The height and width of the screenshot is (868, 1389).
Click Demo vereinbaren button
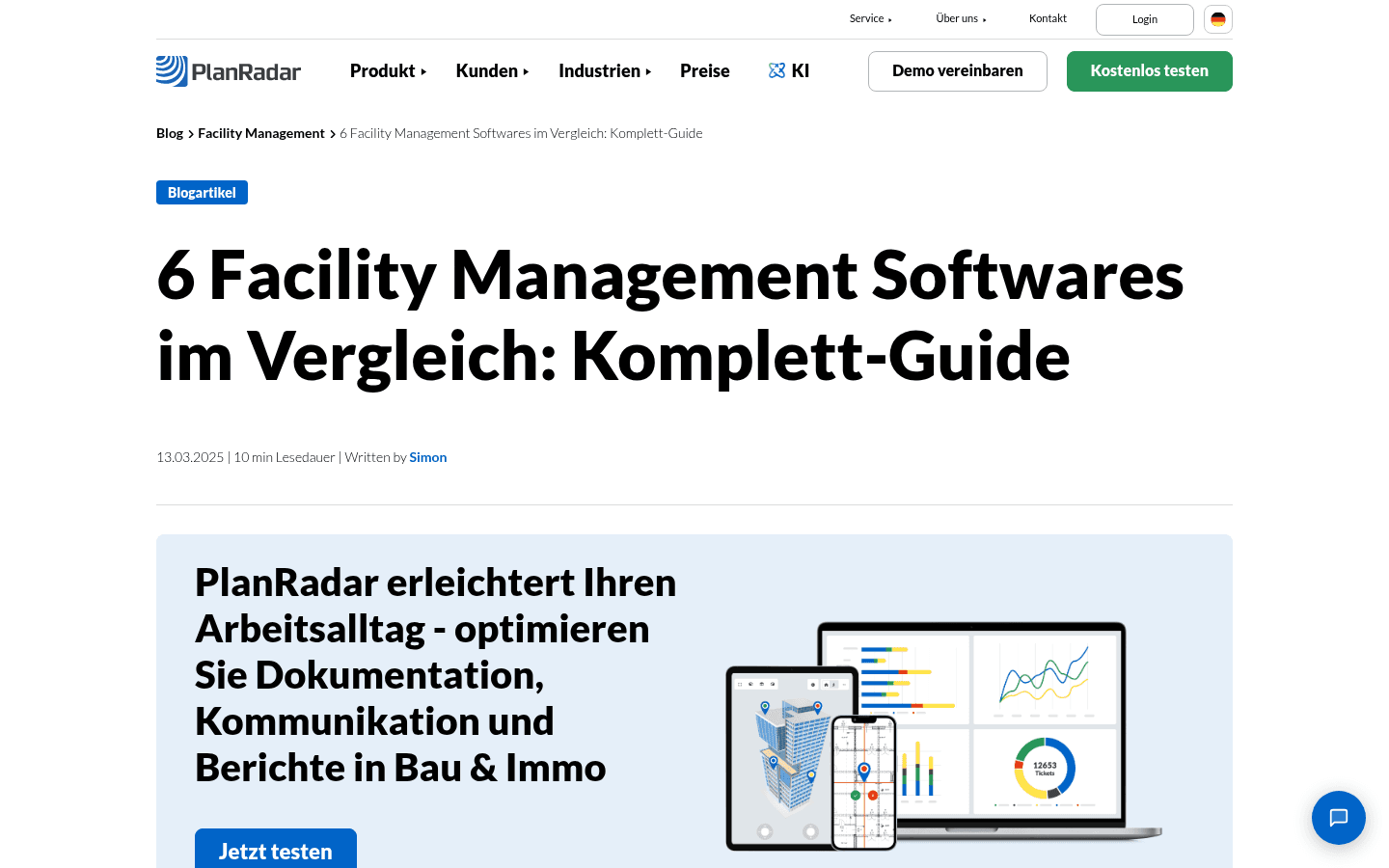point(958,71)
